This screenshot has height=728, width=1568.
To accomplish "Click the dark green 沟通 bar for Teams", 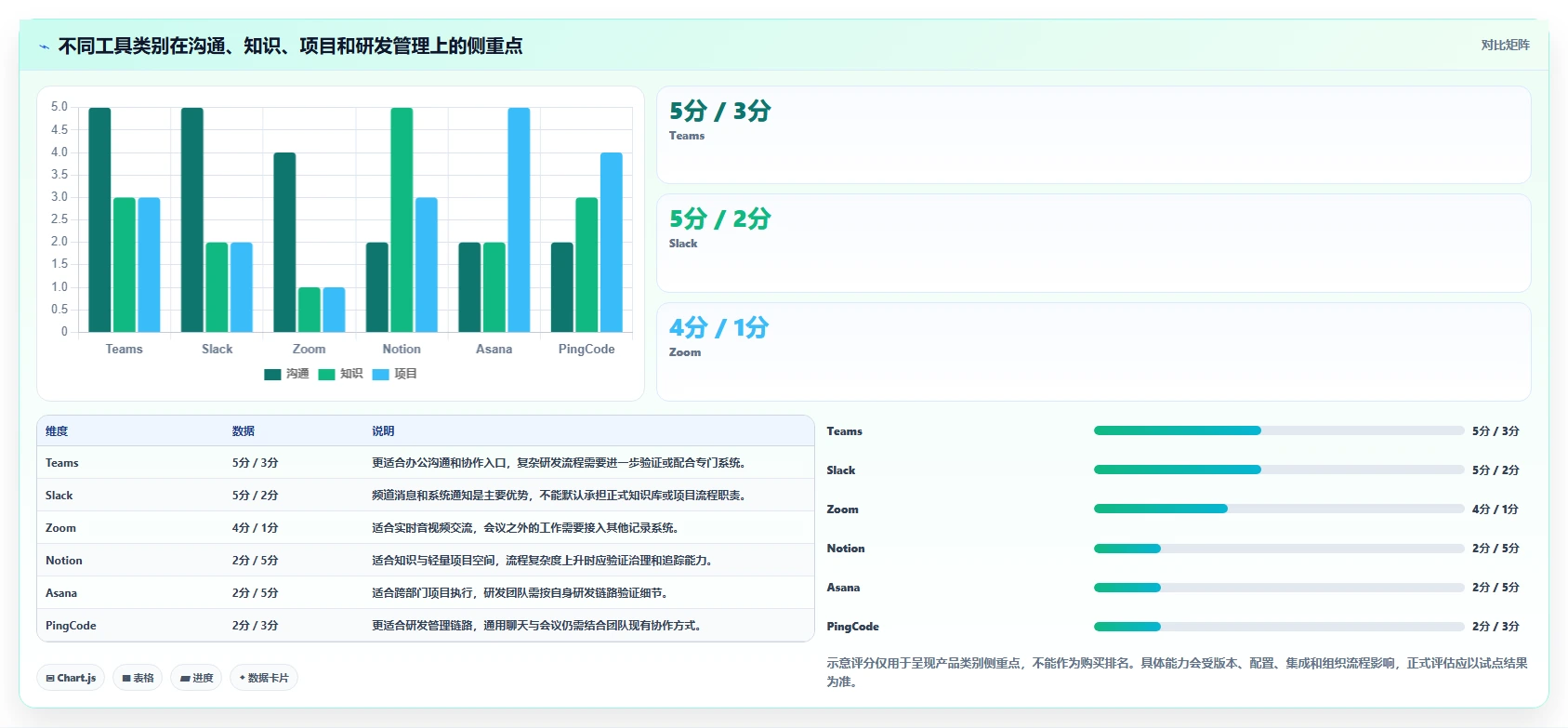I will click(x=99, y=219).
